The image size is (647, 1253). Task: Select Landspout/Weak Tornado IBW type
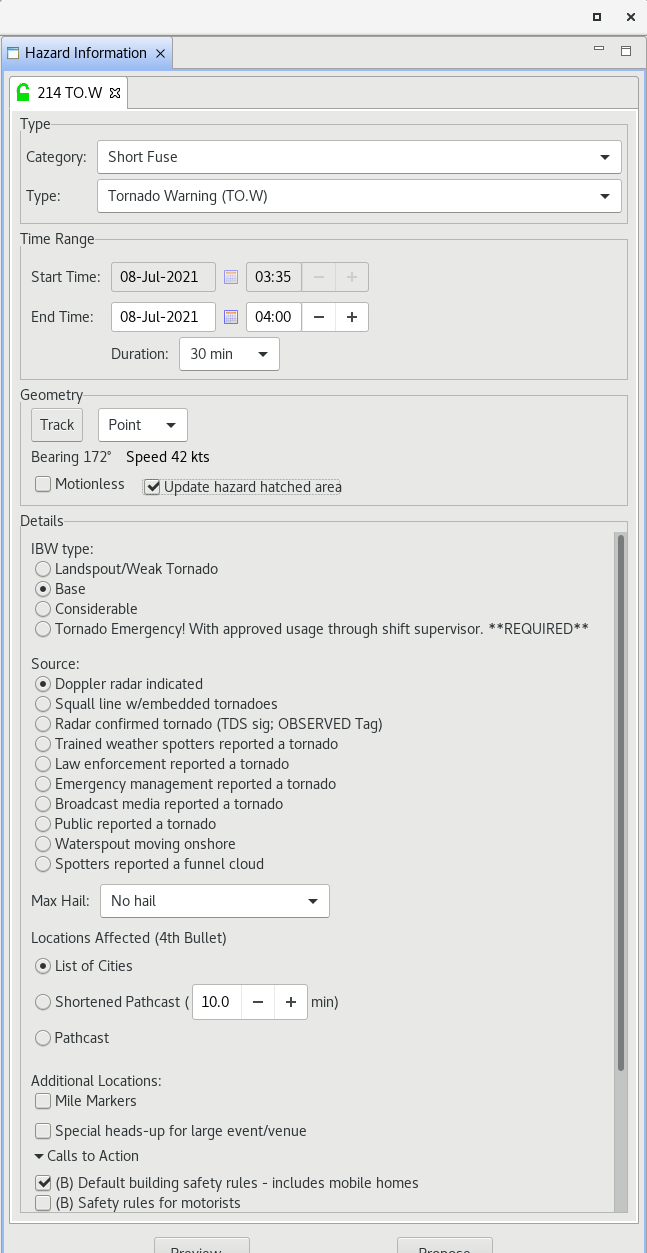click(43, 569)
